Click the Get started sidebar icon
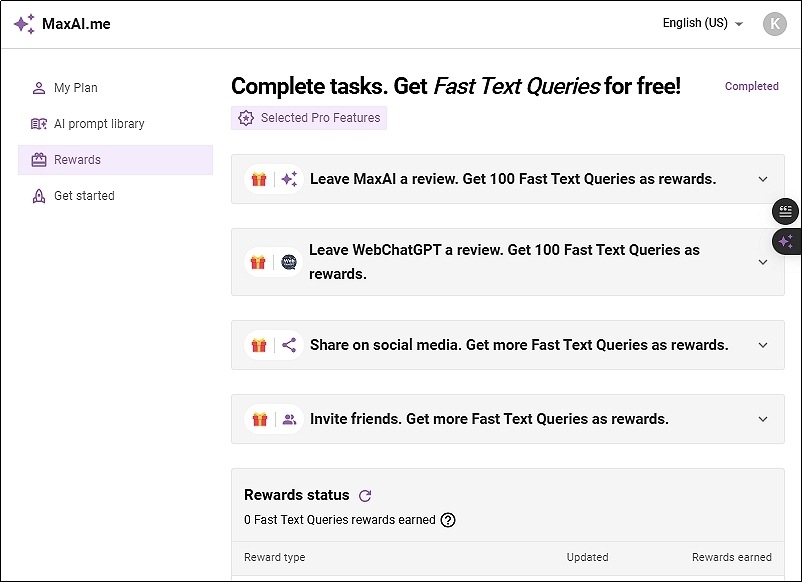This screenshot has width=802, height=583. click(39, 196)
